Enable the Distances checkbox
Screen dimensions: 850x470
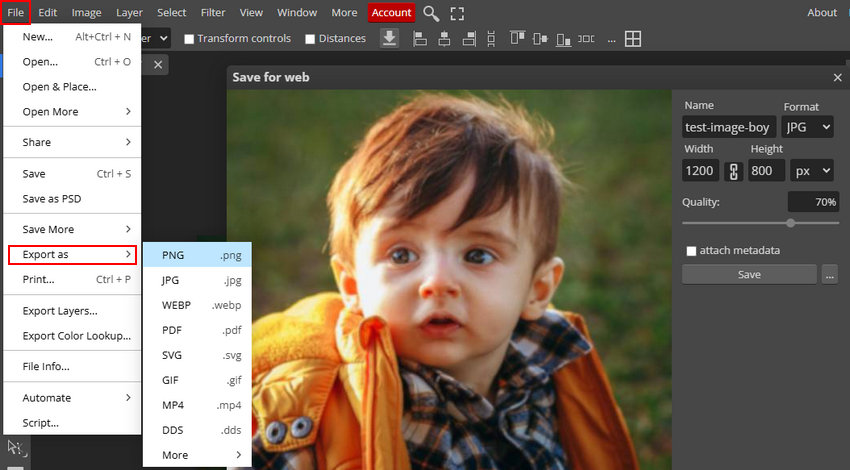point(310,39)
